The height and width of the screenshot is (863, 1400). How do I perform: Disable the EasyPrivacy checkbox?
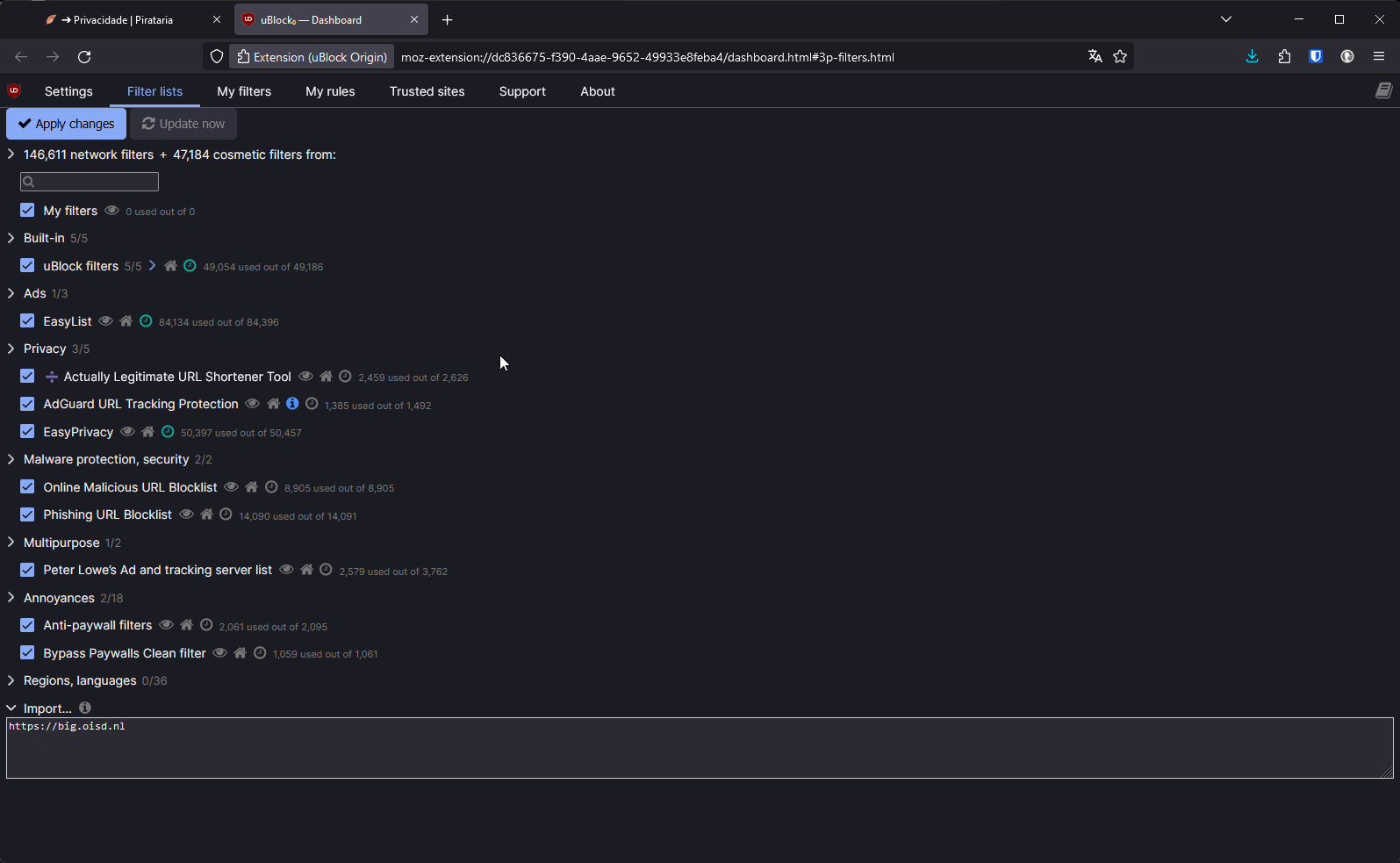(27, 432)
